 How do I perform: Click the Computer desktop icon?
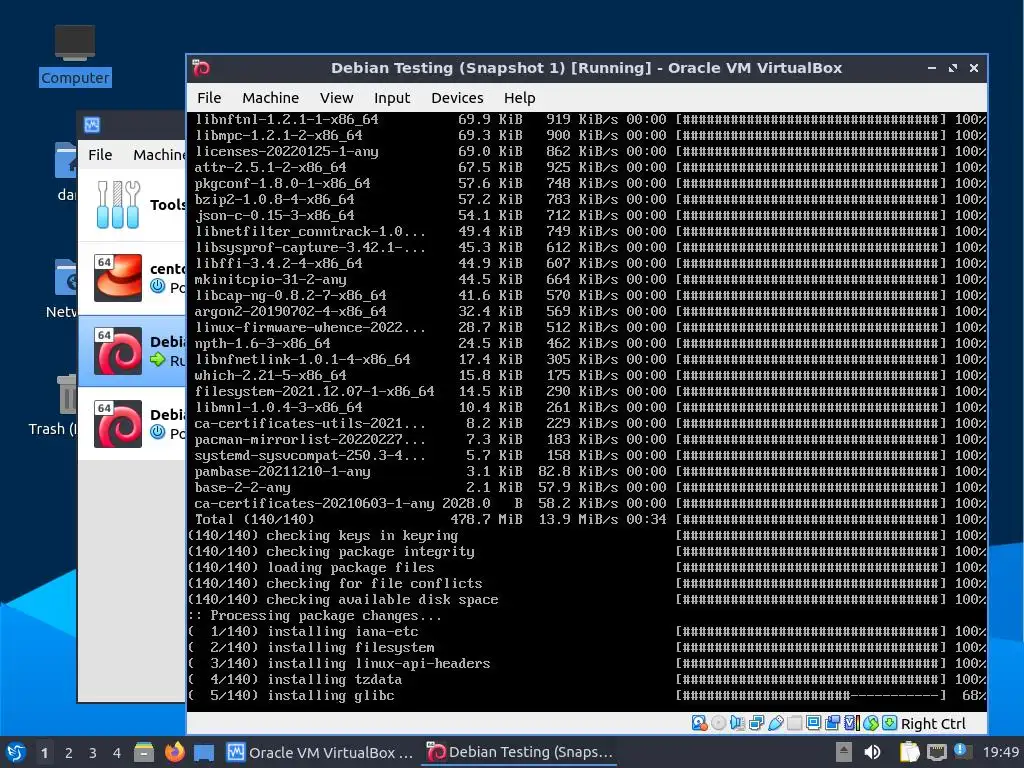tap(75, 55)
